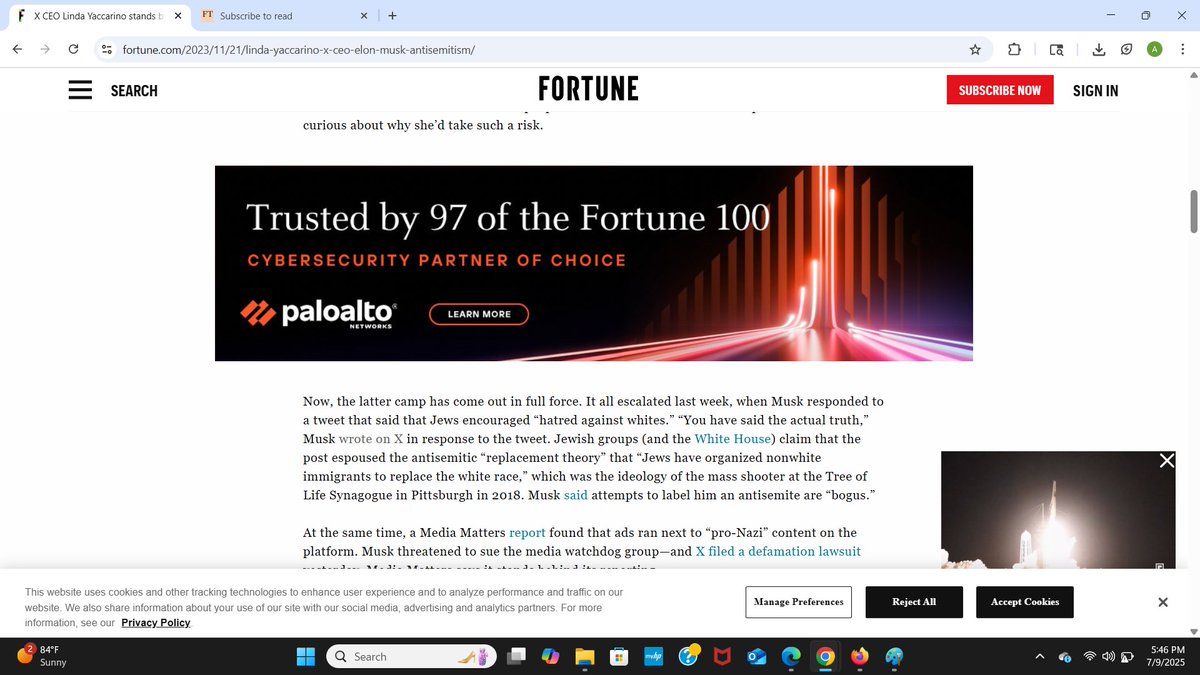
Task: Open the myHP app on the taskbar
Action: [x=653, y=656]
